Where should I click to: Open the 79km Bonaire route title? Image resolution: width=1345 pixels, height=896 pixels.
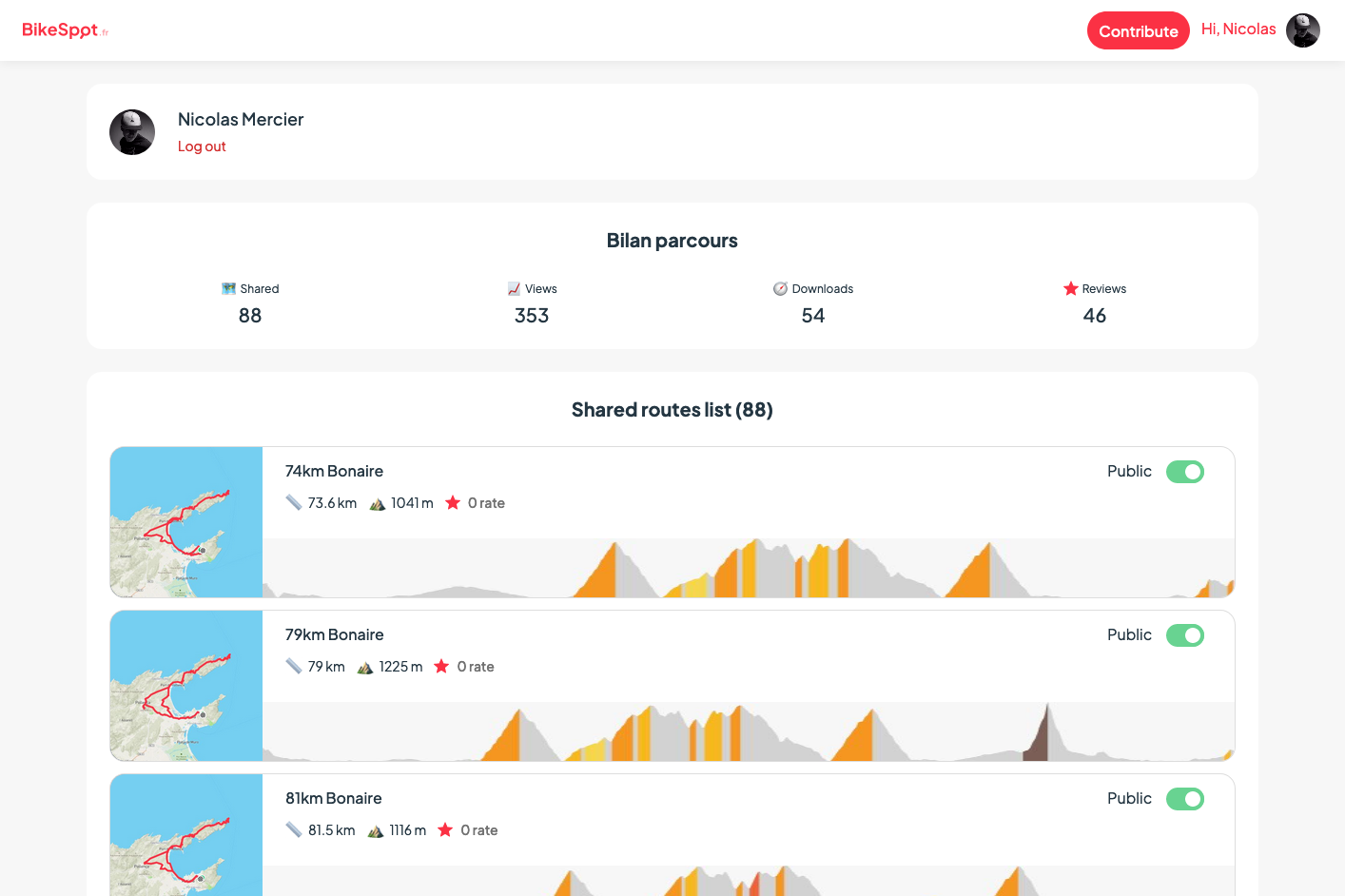pos(334,634)
